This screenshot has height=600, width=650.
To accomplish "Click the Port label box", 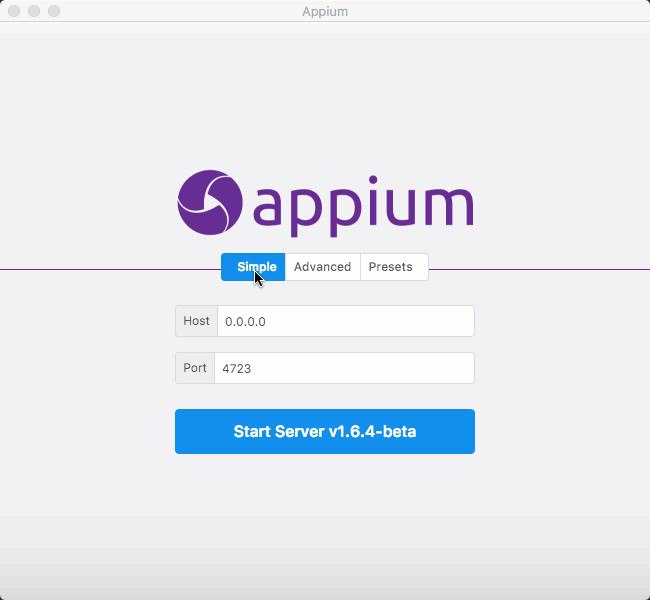I will 195,368.
